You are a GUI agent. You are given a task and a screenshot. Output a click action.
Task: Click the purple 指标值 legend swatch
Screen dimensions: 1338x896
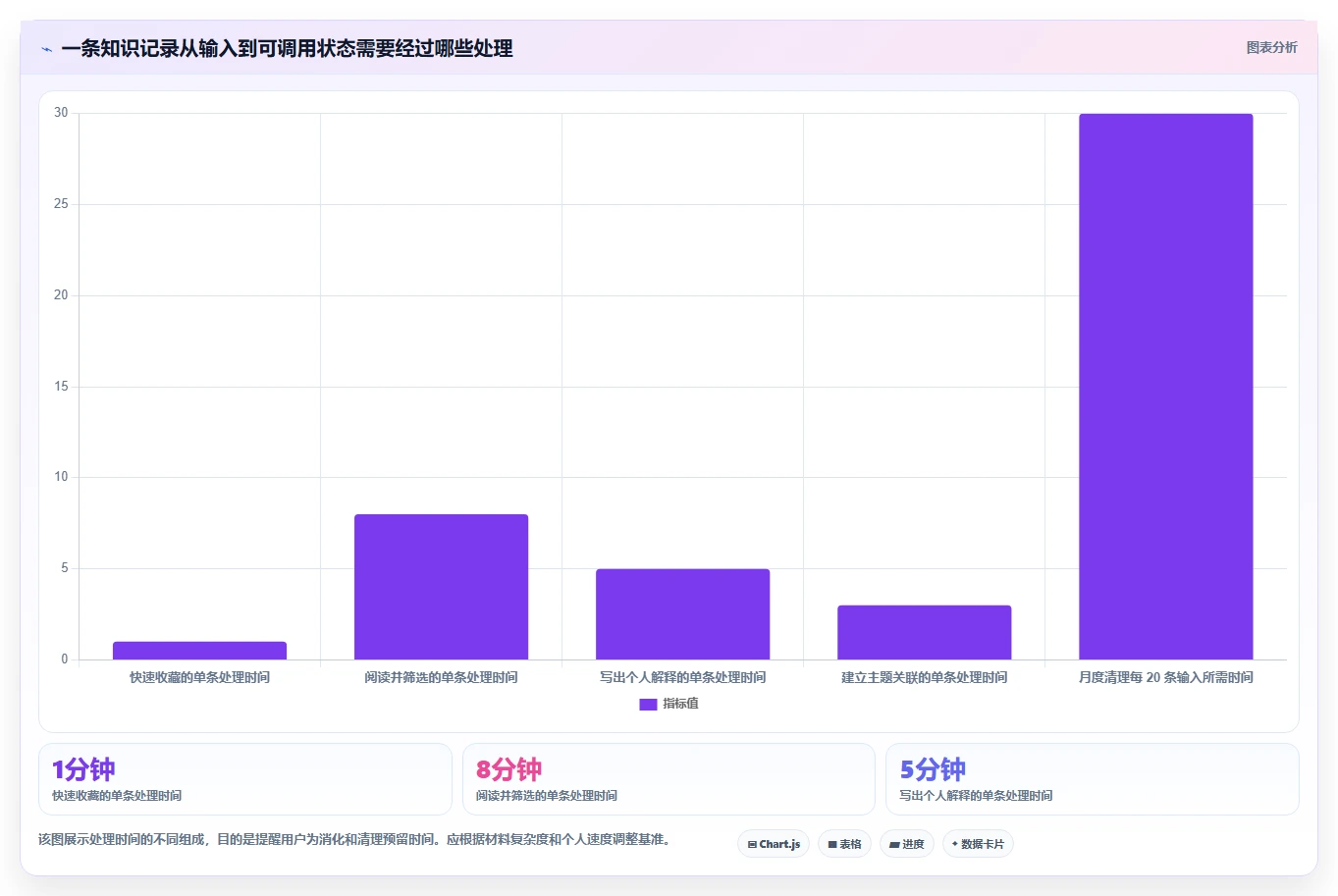tap(648, 705)
